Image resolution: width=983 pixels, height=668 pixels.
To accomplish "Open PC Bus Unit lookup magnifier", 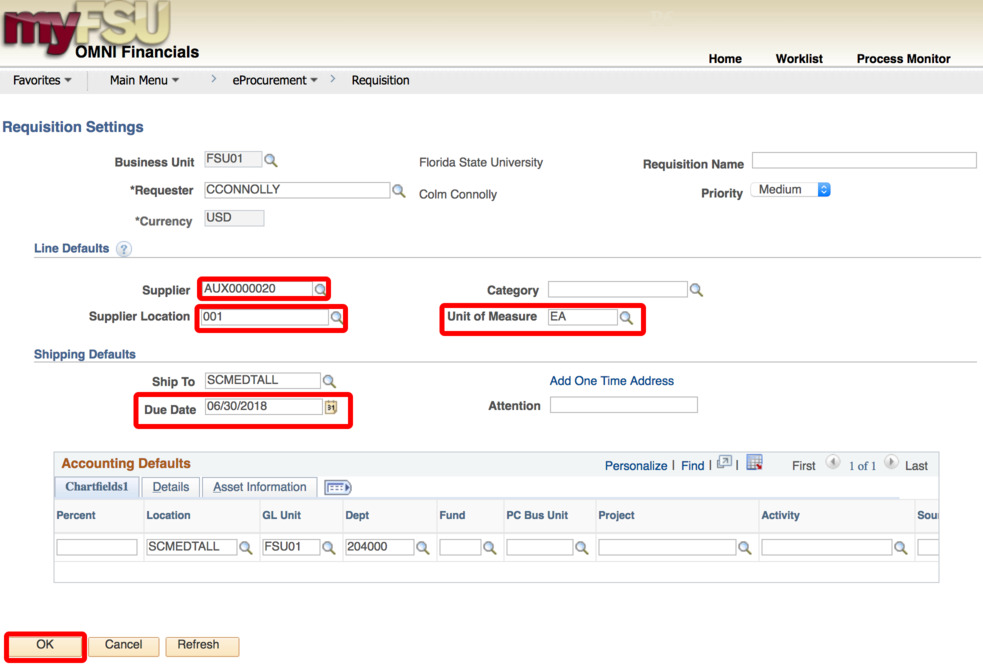I will tap(582, 548).
